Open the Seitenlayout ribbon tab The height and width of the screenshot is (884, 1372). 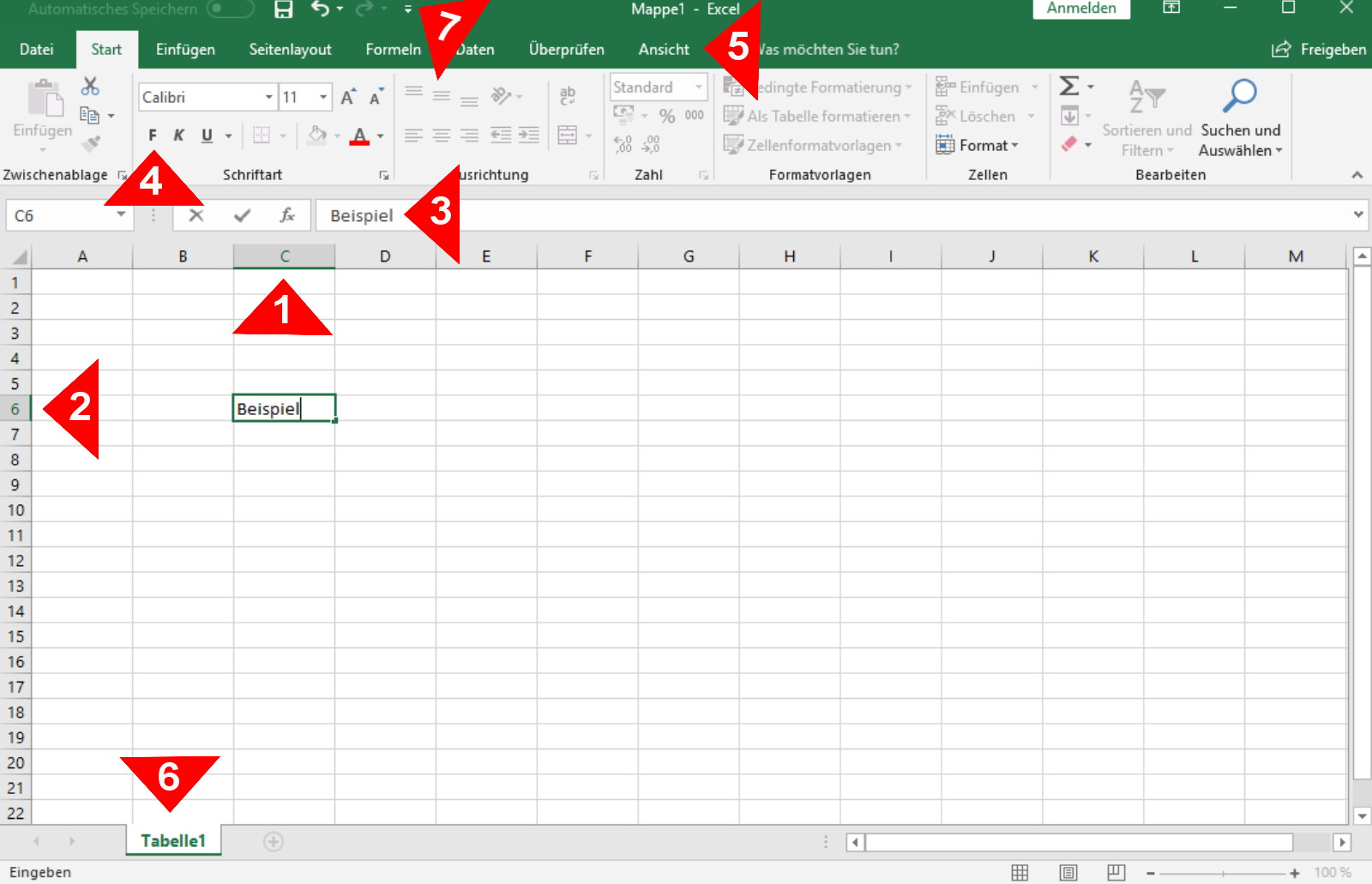click(x=290, y=49)
